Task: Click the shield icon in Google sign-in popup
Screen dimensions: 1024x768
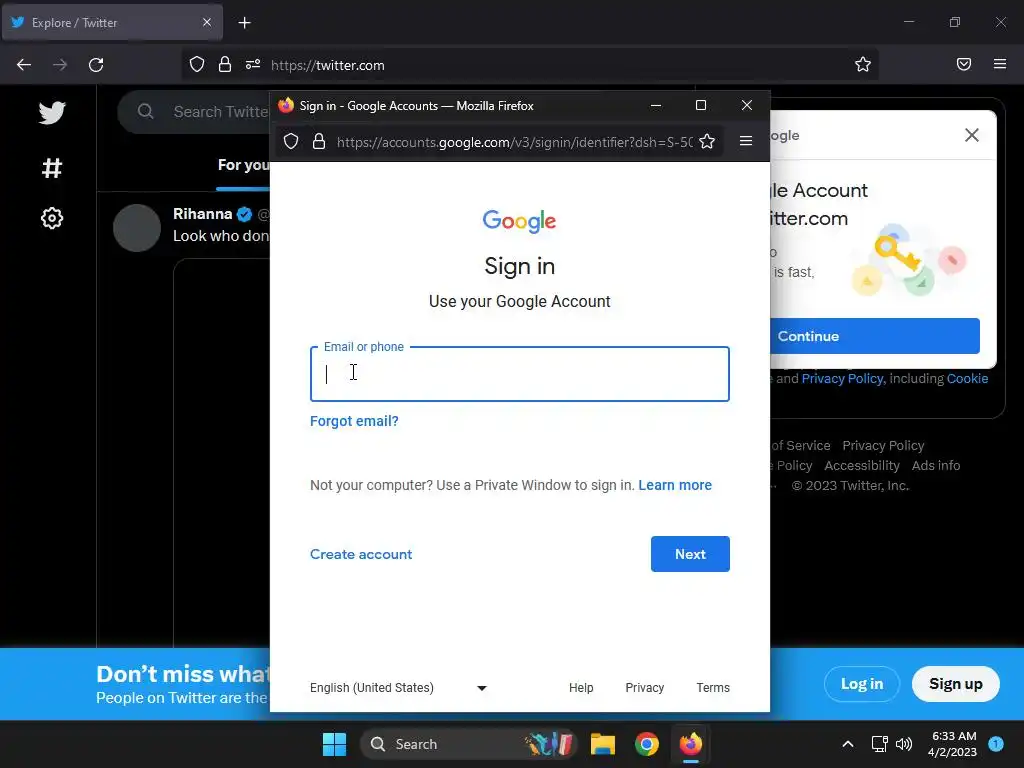Action: pyautogui.click(x=291, y=142)
